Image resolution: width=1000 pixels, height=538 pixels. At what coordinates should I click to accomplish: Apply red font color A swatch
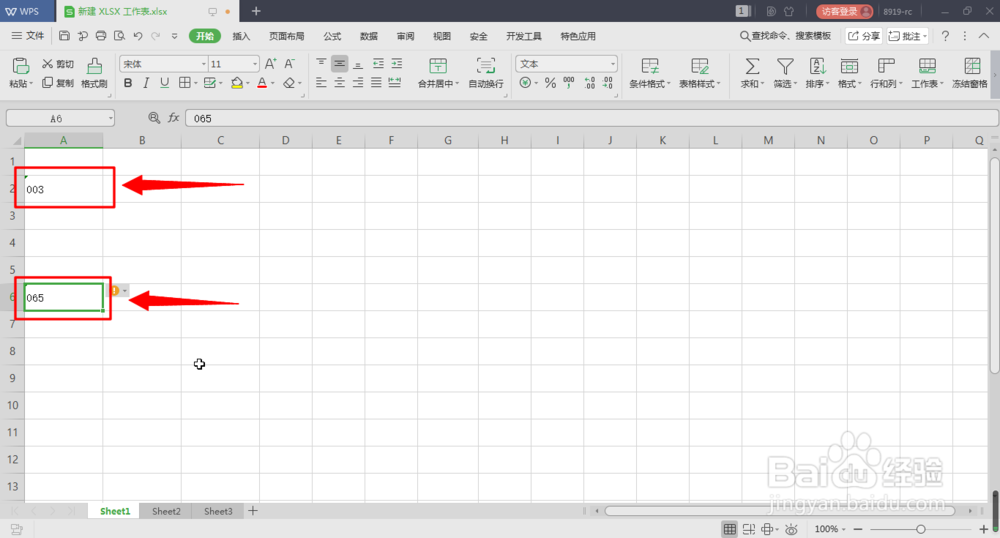tap(262, 83)
